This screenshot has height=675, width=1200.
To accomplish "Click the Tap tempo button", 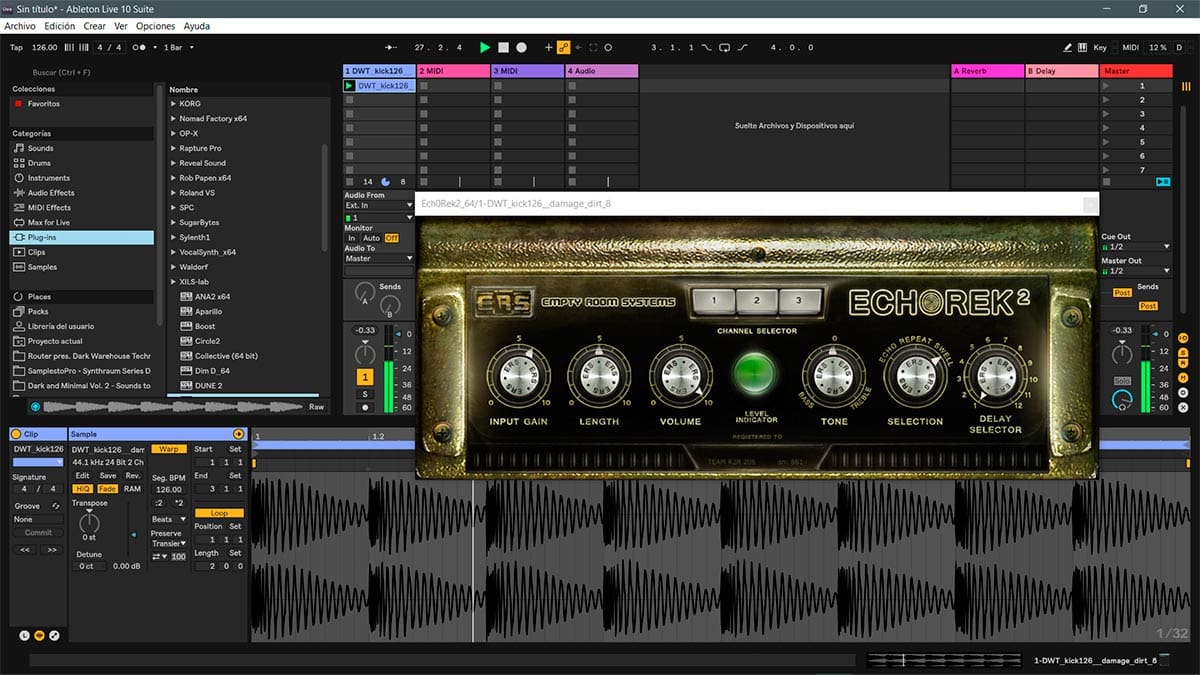I will click(16, 47).
